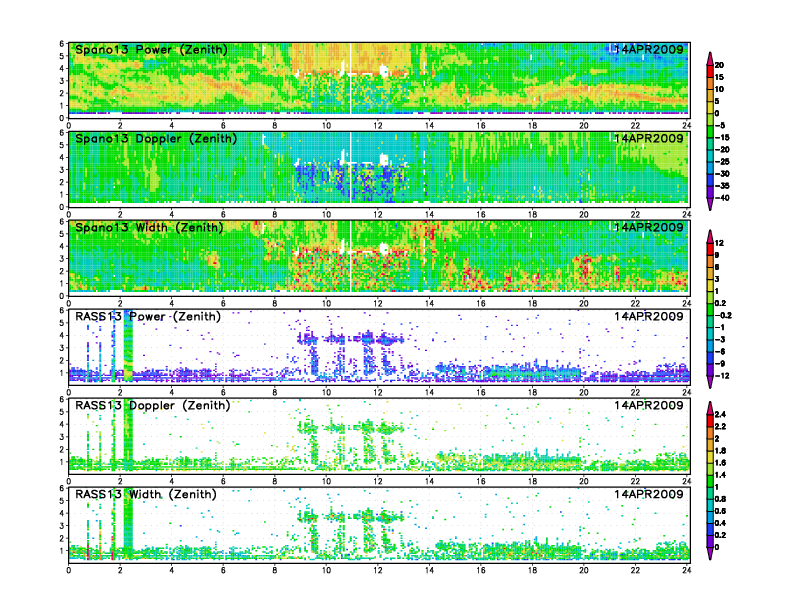The height and width of the screenshot is (612, 792).
Task: Click the 14APR2009 date in Spano13 Doppler panel
Action: coord(649,139)
